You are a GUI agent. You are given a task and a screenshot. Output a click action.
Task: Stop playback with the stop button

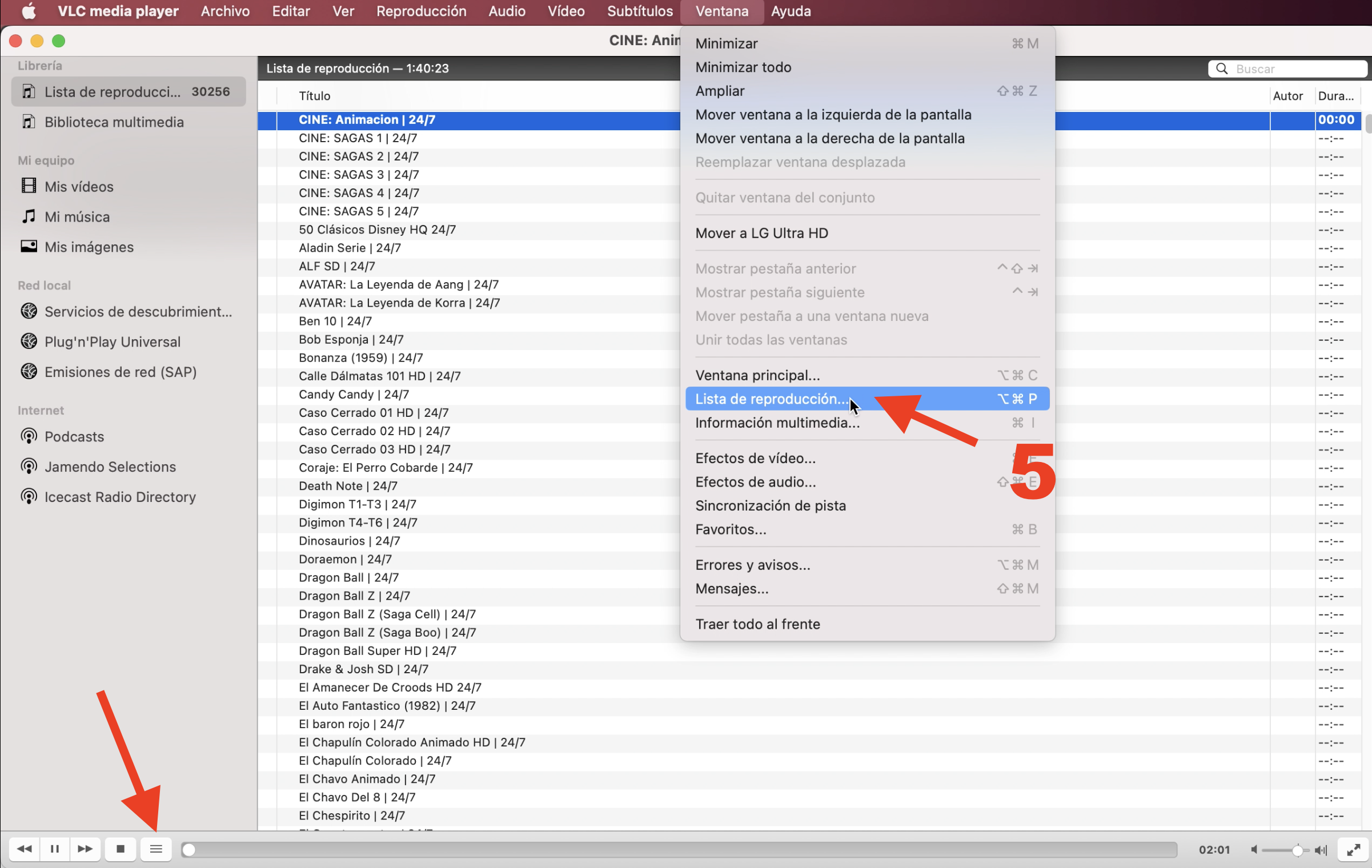click(x=121, y=849)
